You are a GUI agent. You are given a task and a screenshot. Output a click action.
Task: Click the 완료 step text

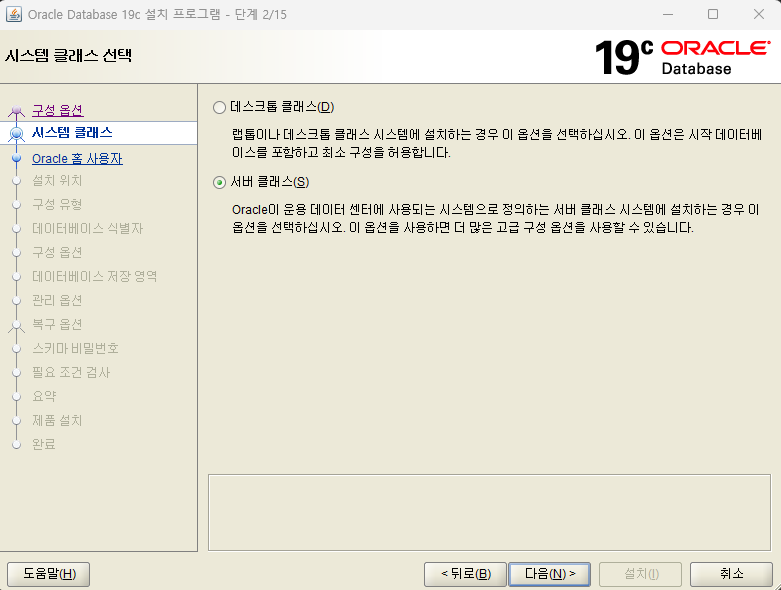[x=44, y=444]
